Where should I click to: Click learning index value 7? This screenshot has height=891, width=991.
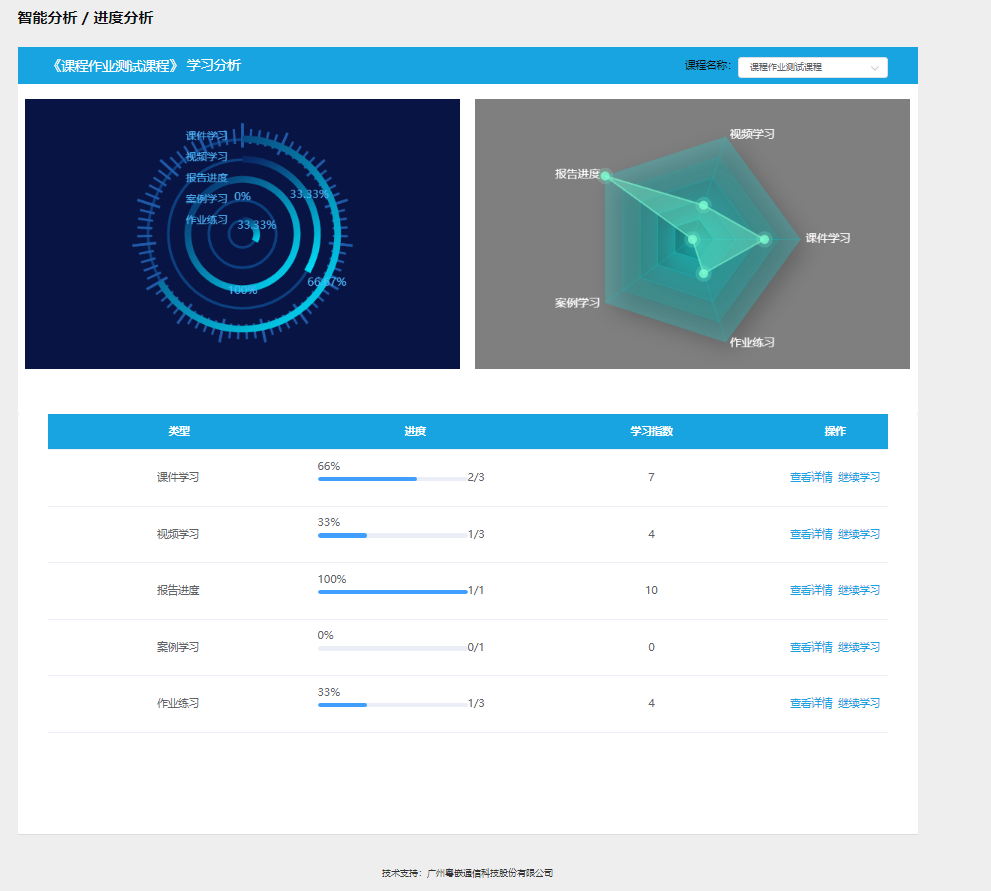click(x=651, y=477)
